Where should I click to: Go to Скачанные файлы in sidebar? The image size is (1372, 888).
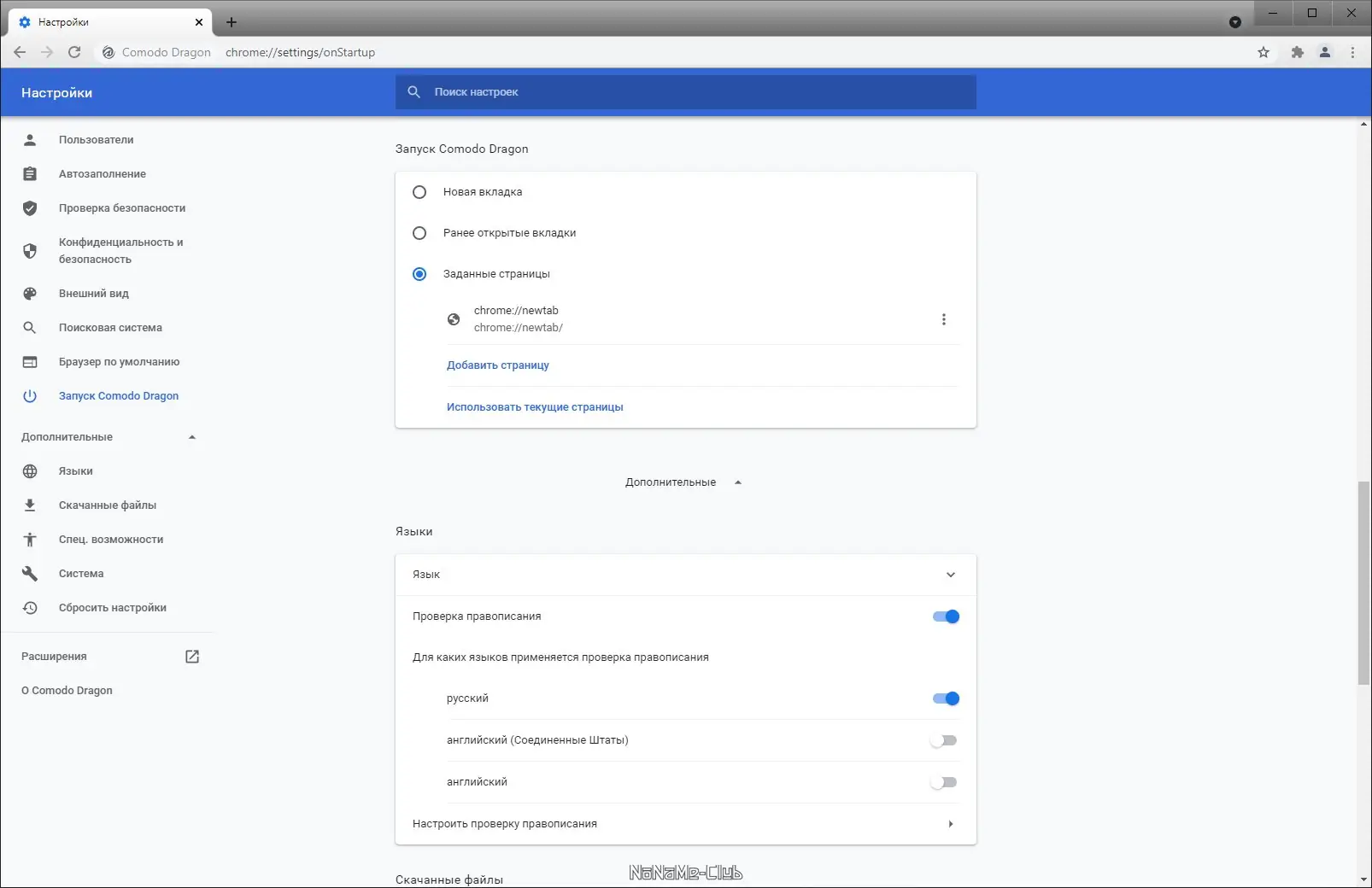[108, 505]
